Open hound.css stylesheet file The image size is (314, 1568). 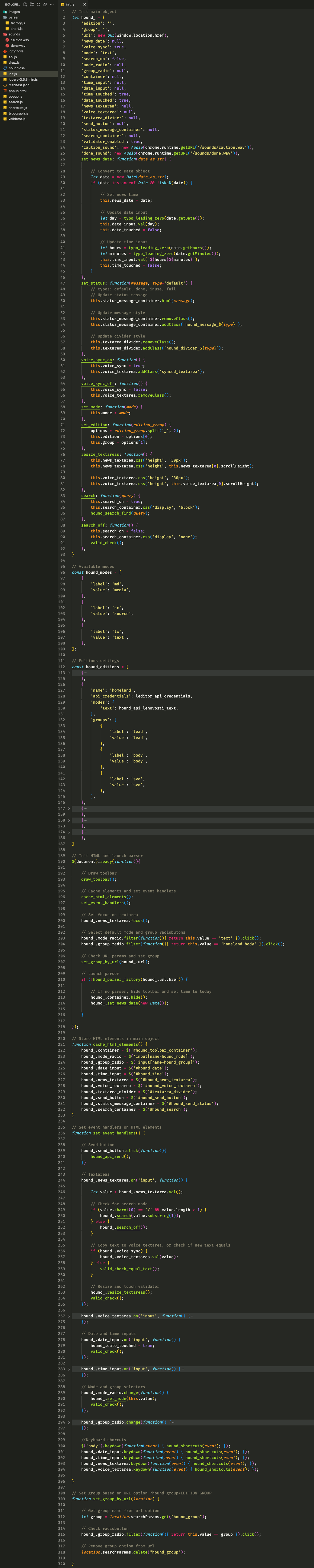[x=29, y=68]
